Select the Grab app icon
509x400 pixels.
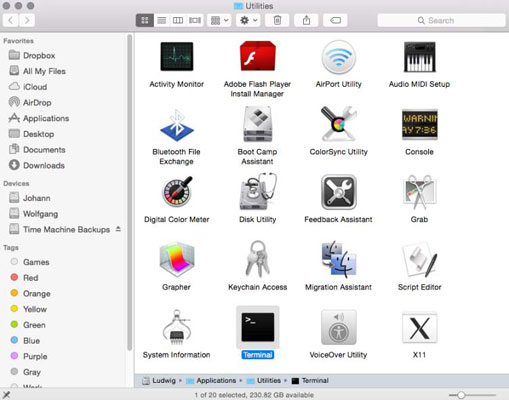coord(419,191)
